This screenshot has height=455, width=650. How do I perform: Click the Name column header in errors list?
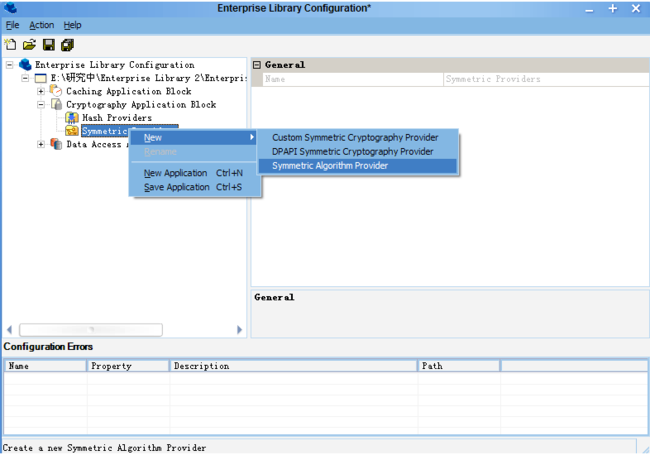click(x=45, y=366)
